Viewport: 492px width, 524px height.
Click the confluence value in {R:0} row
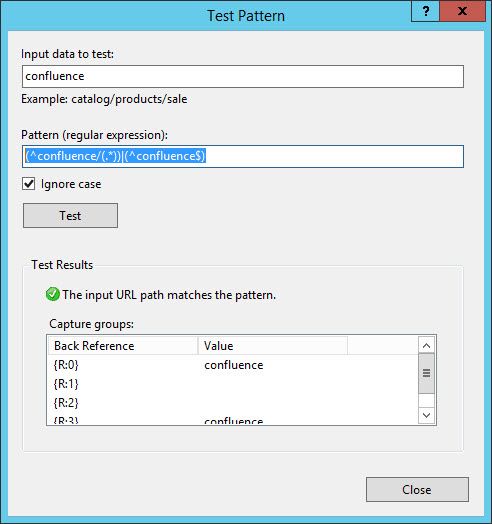point(234,365)
